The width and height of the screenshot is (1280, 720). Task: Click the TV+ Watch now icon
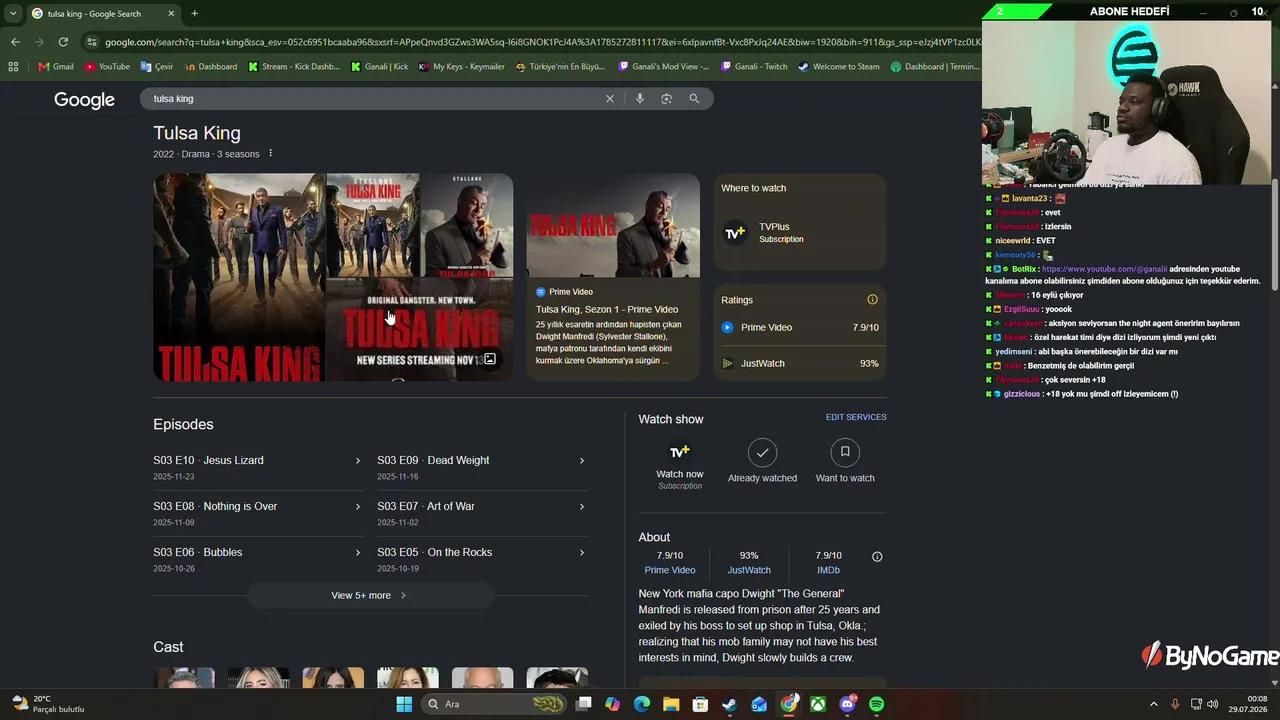point(680,452)
